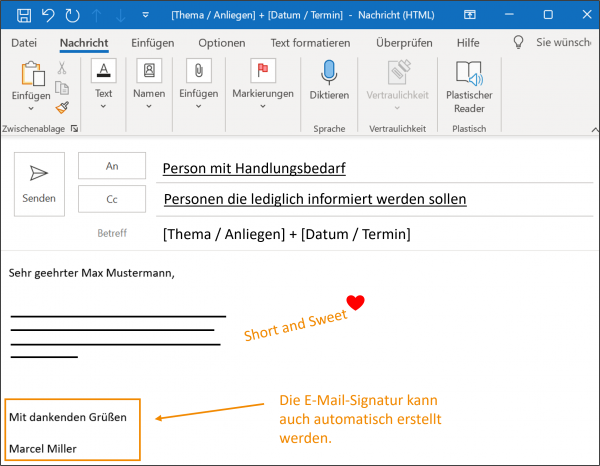
Task: Maximize the message window
Action: point(548,15)
